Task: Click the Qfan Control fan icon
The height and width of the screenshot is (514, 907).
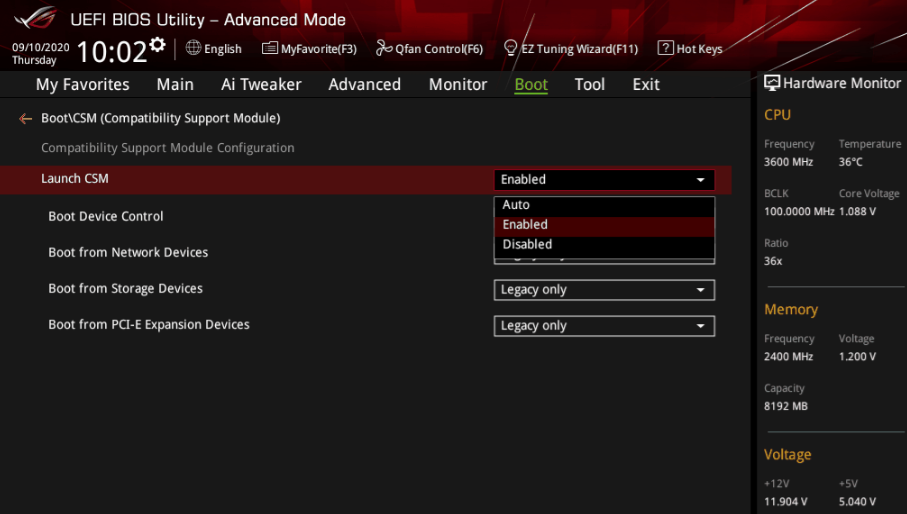Action: (384, 48)
